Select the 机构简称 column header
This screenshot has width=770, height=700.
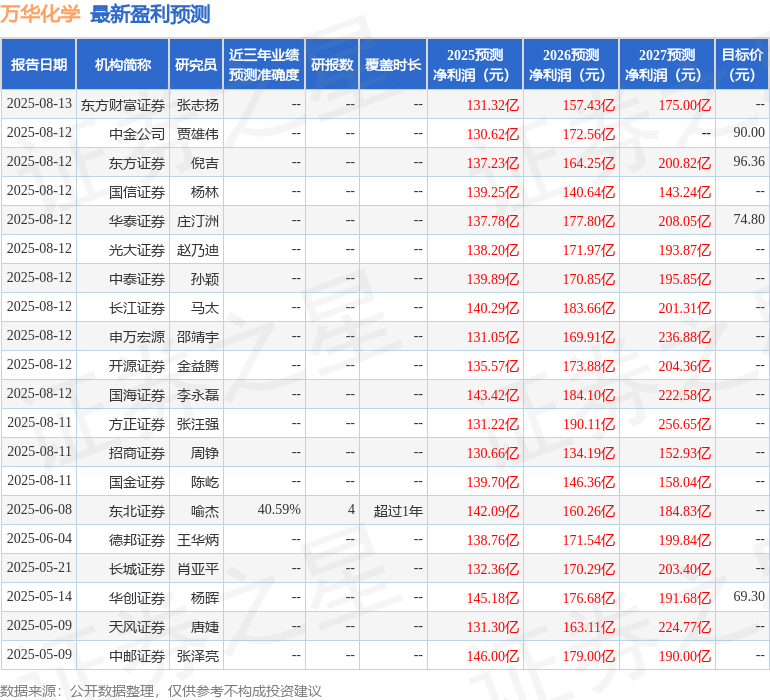[123, 64]
